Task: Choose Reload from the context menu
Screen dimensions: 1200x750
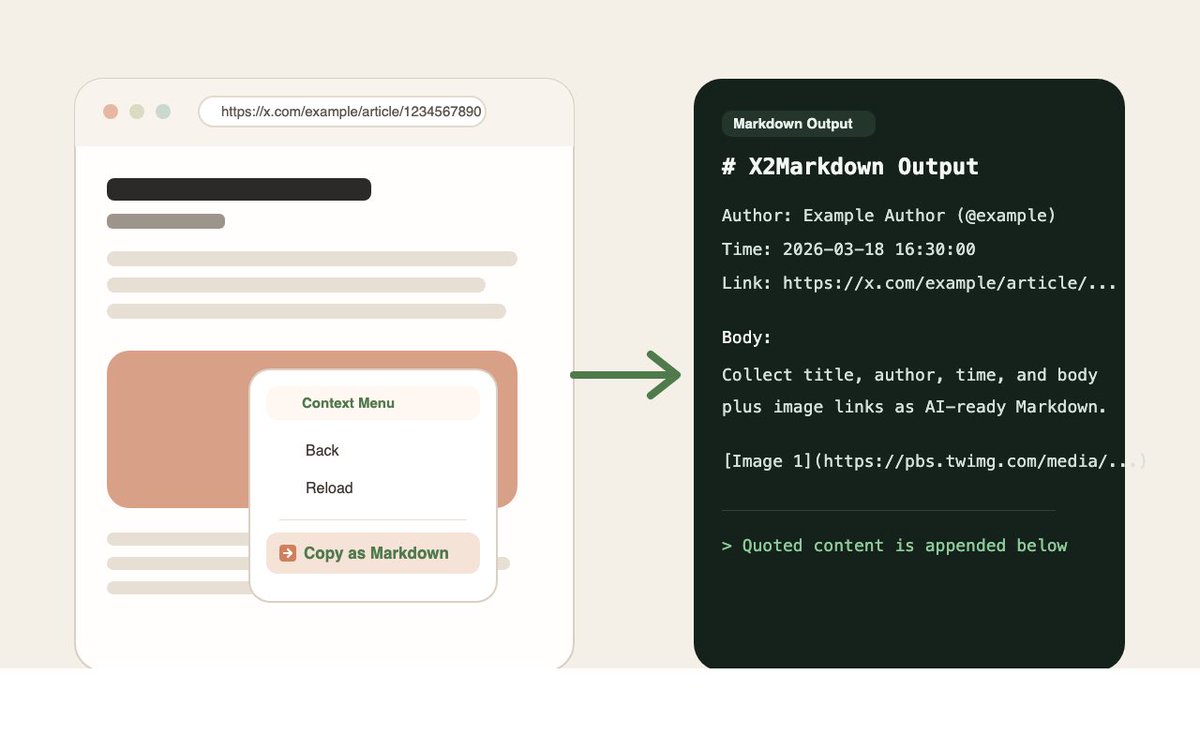Action: (x=329, y=488)
